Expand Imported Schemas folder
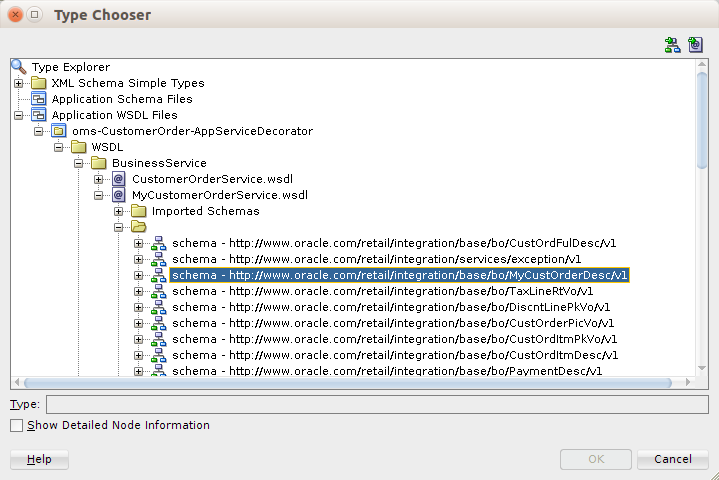The image size is (719, 480). [119, 212]
